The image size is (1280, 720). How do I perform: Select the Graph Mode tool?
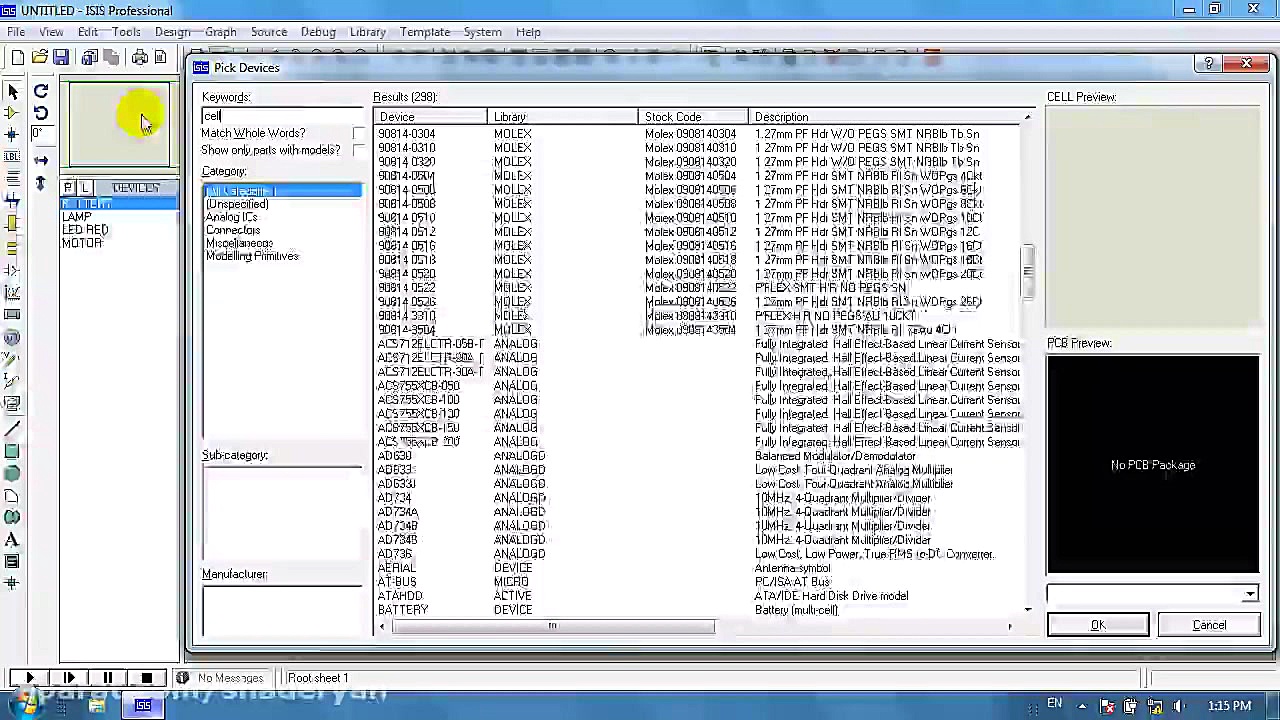12,292
